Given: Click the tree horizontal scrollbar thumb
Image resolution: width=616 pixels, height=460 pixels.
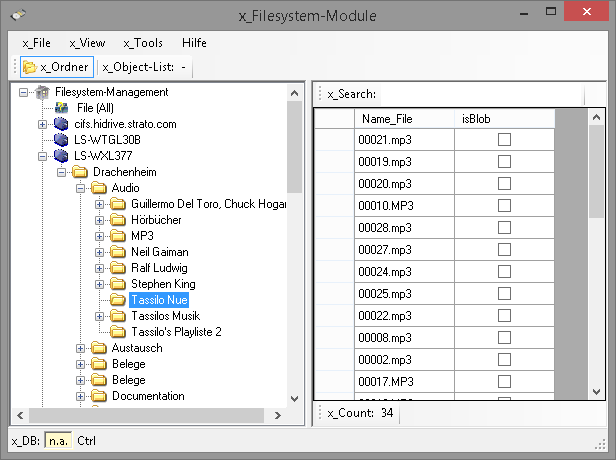Looking at the screenshot, I should [146, 415].
